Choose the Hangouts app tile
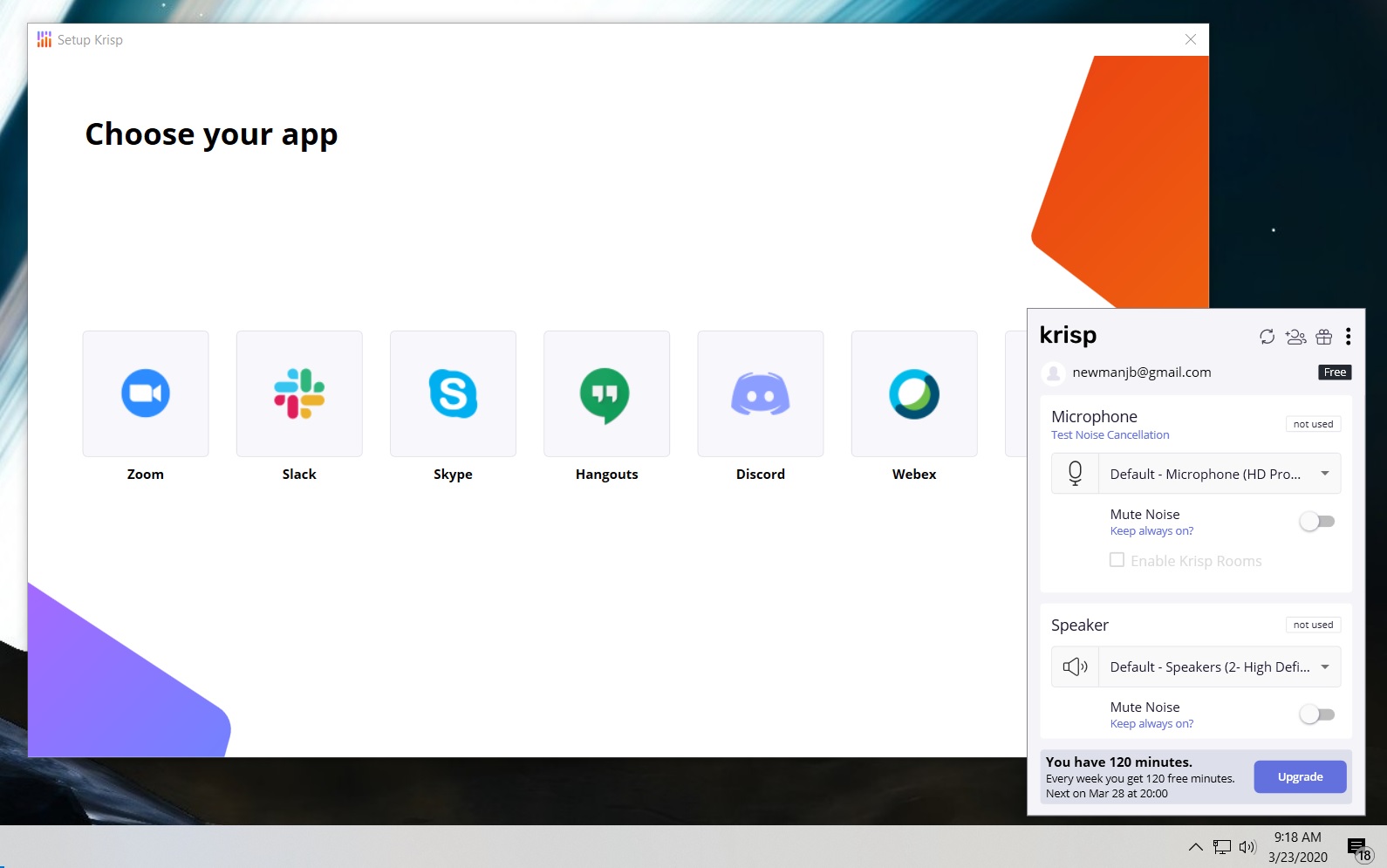1387x868 pixels. tap(607, 393)
